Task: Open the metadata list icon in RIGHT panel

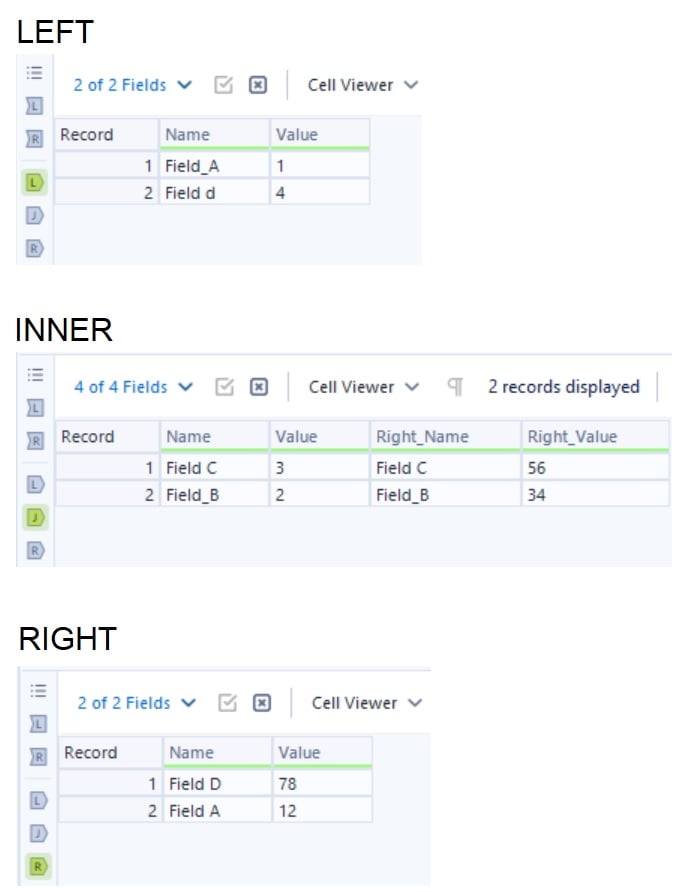Action: click(38, 690)
